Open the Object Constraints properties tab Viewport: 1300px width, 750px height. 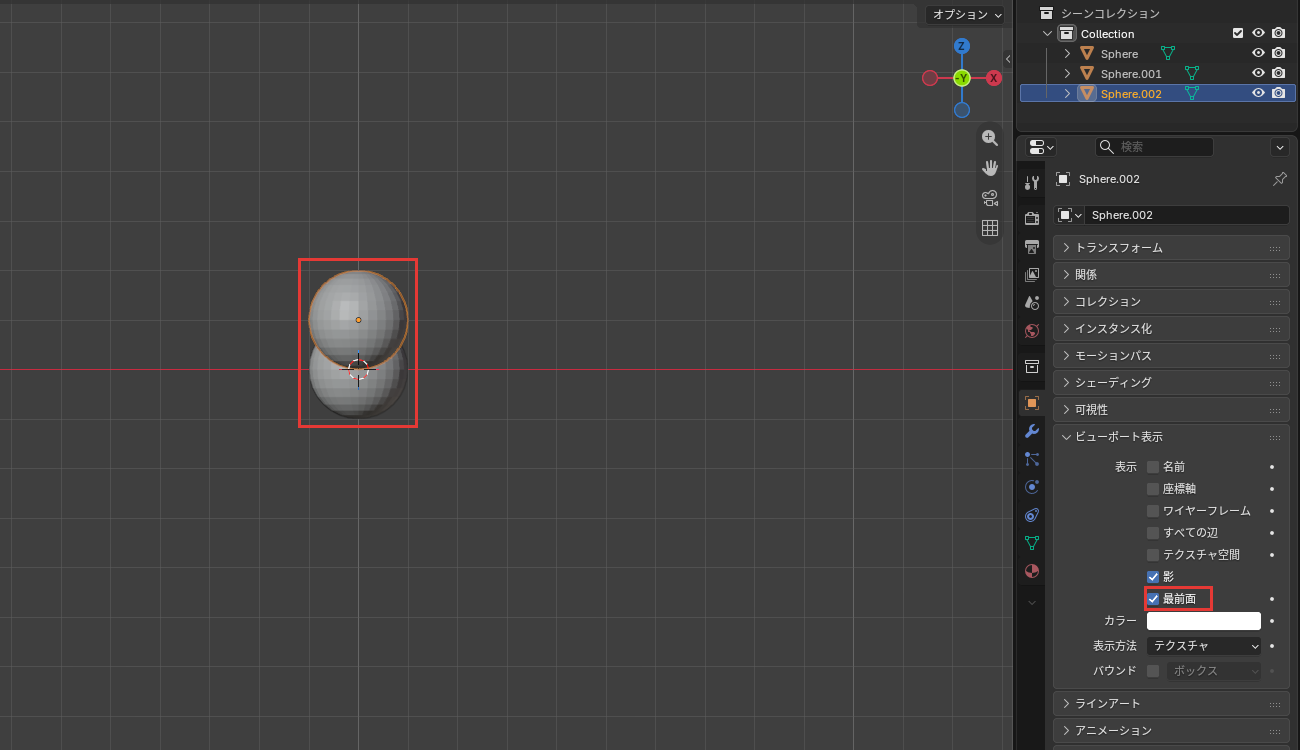[1032, 515]
